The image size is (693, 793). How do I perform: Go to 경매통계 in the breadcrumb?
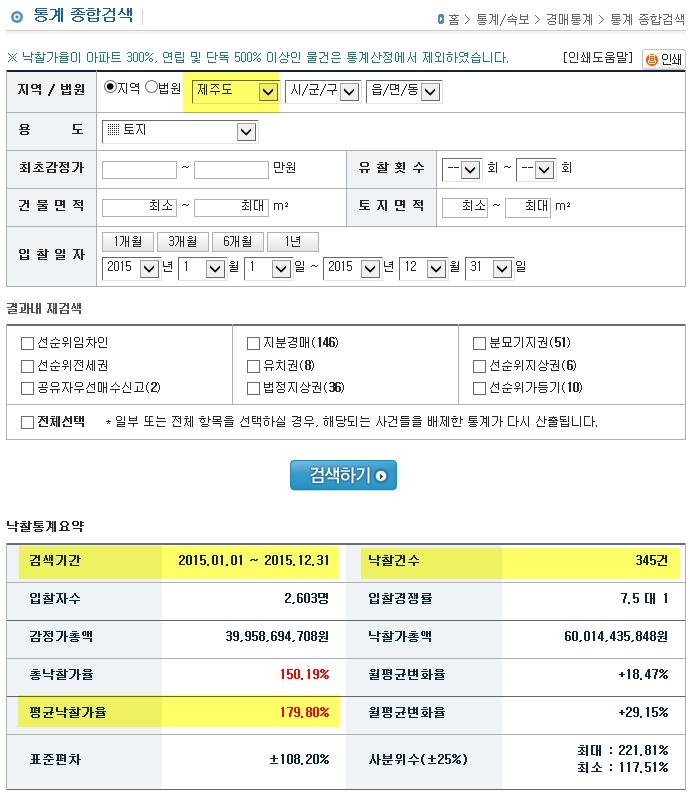[x=568, y=19]
